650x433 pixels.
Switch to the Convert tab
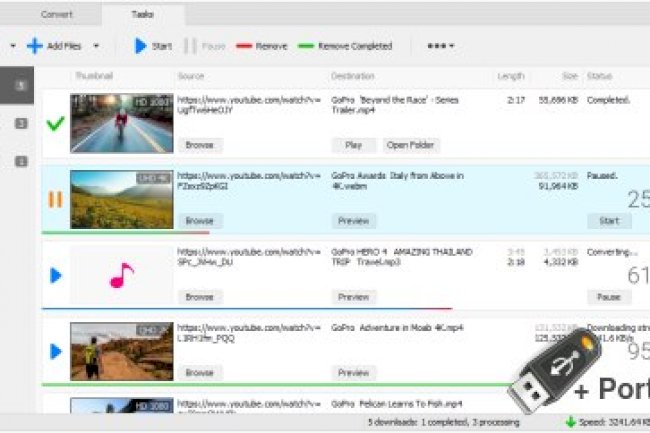click(x=57, y=15)
